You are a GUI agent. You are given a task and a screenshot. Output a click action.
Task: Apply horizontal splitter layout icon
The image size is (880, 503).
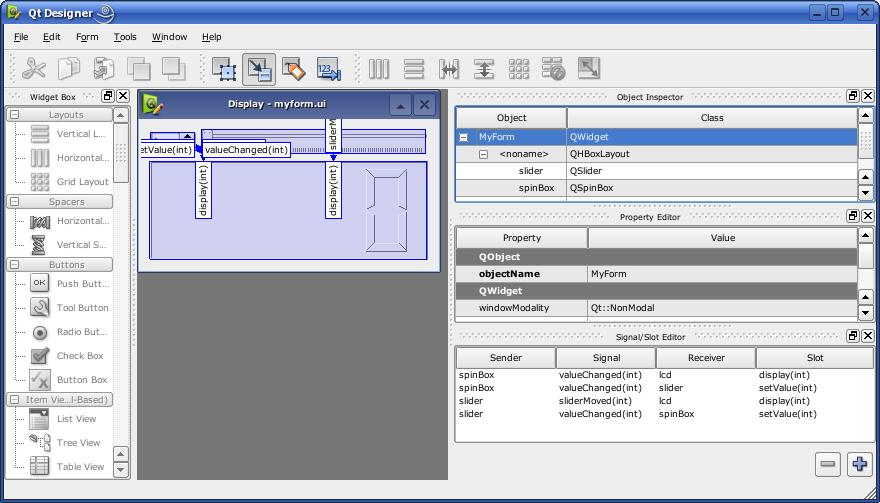click(449, 69)
